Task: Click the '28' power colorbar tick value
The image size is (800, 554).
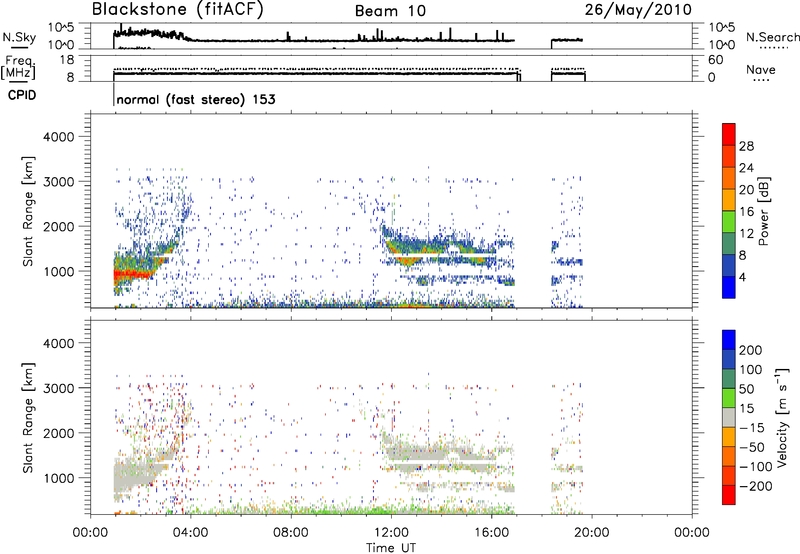Action: 746,146
